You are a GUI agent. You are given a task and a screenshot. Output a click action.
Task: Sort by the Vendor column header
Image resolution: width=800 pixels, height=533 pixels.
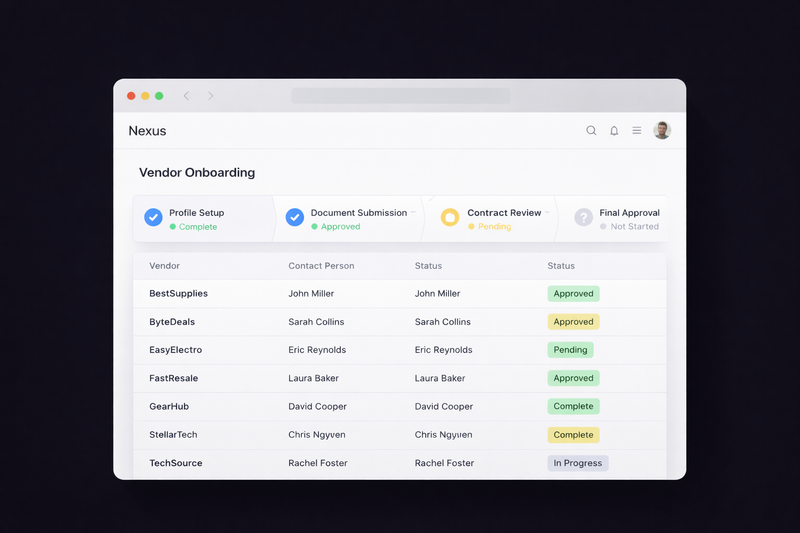(x=164, y=266)
